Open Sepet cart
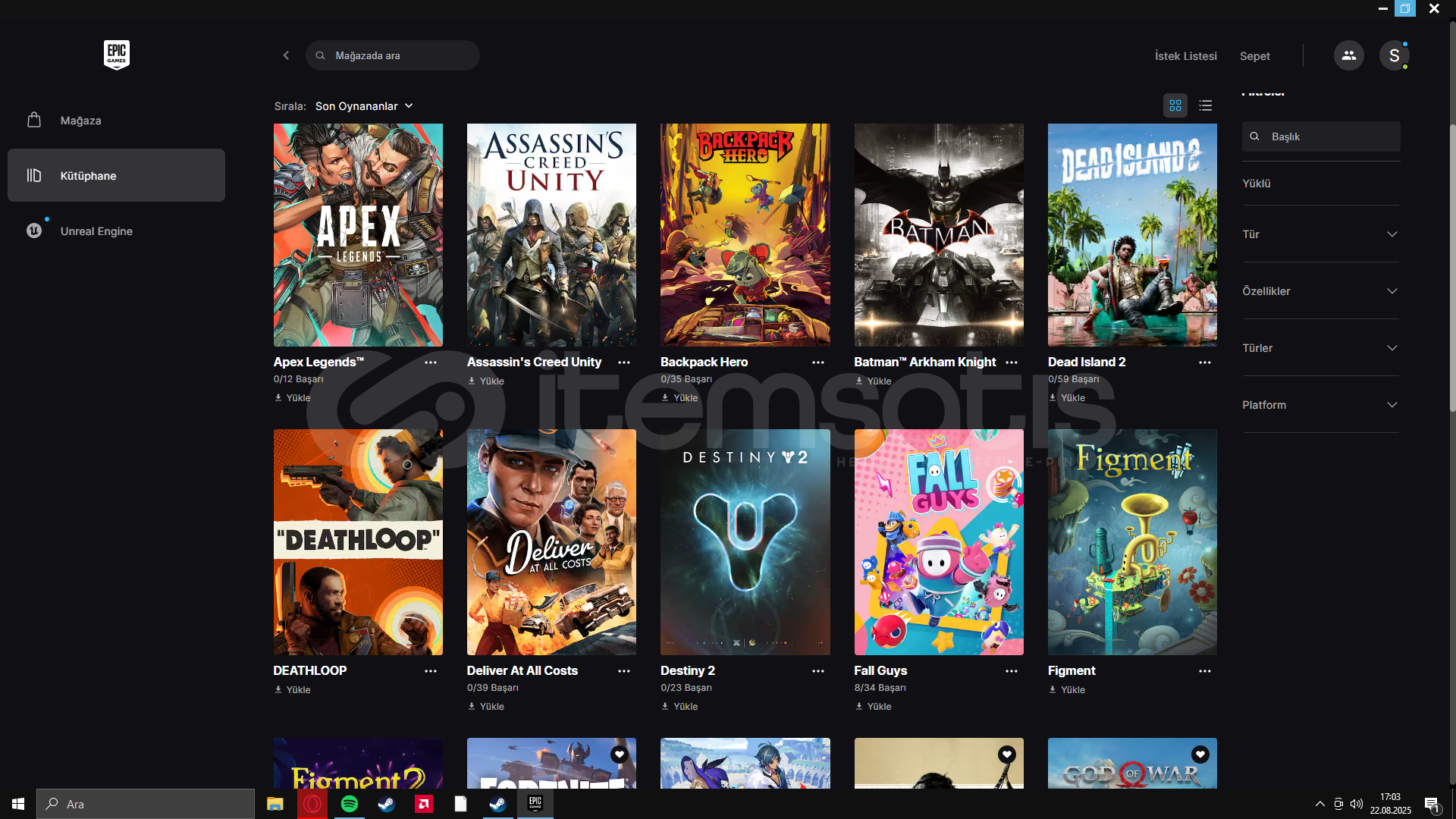The image size is (1456, 819). click(x=1254, y=56)
